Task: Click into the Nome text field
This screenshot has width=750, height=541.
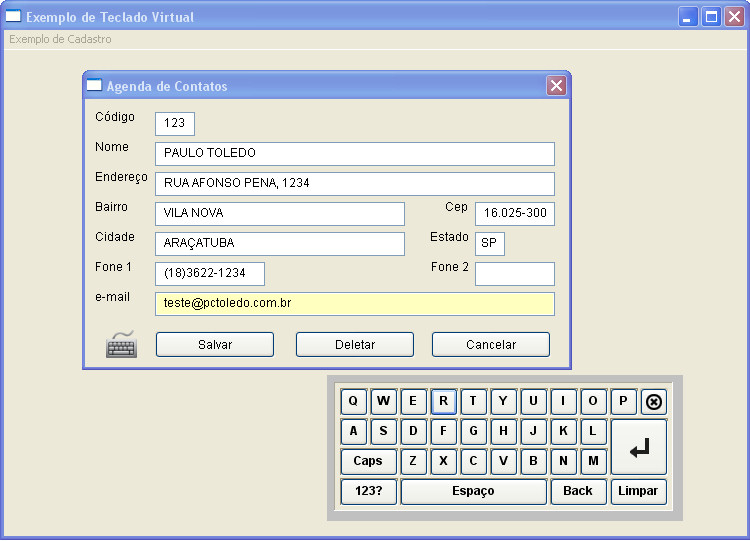Action: (354, 153)
